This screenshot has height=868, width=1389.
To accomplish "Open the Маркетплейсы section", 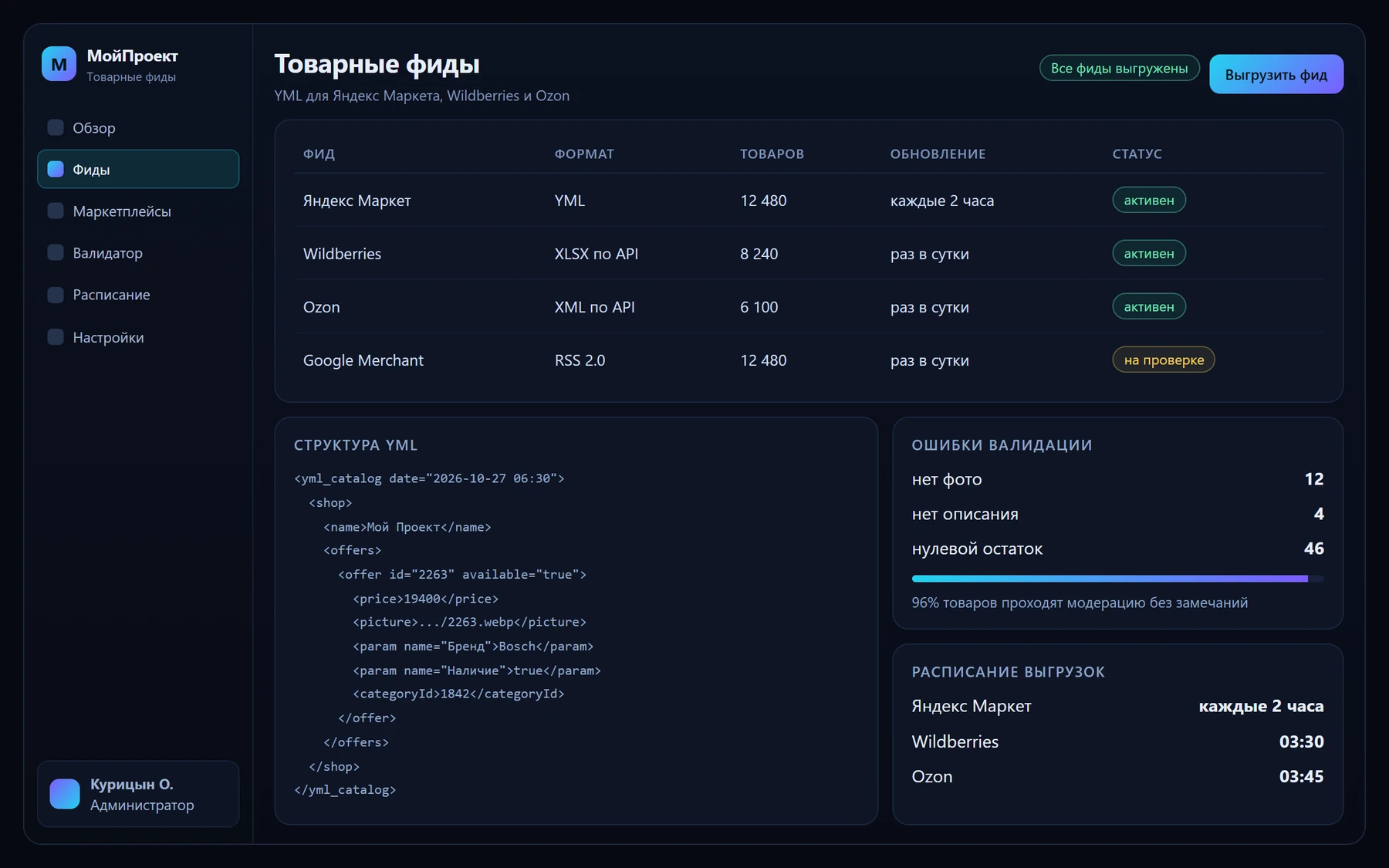I will (x=138, y=211).
